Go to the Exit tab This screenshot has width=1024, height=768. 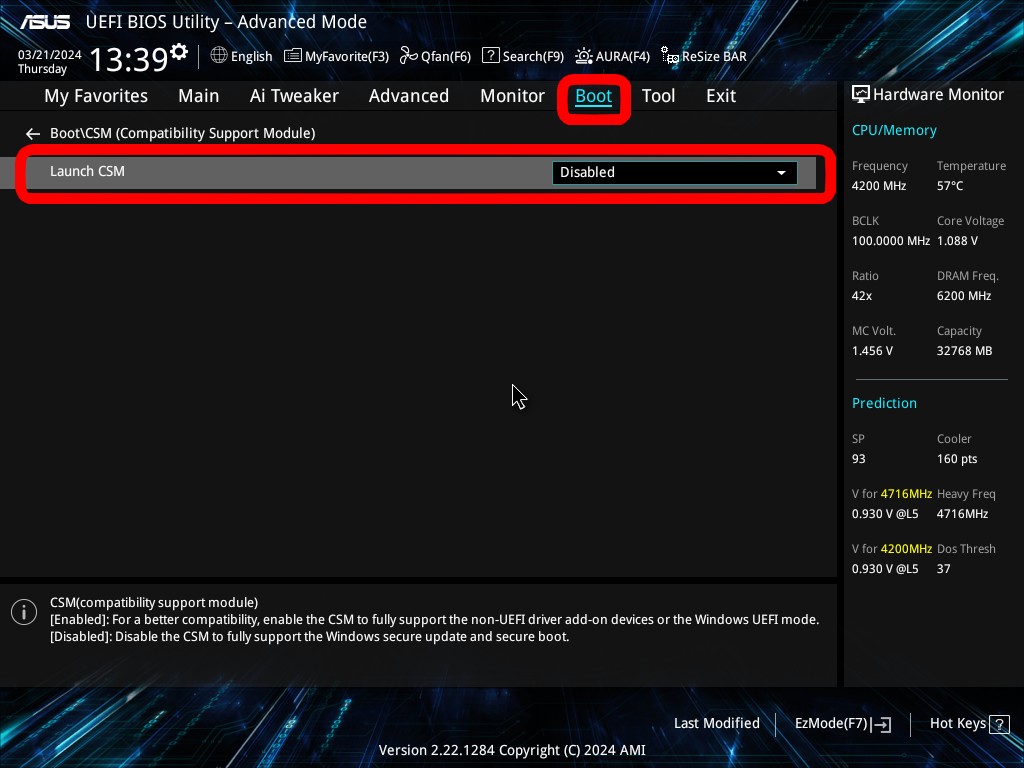click(721, 96)
